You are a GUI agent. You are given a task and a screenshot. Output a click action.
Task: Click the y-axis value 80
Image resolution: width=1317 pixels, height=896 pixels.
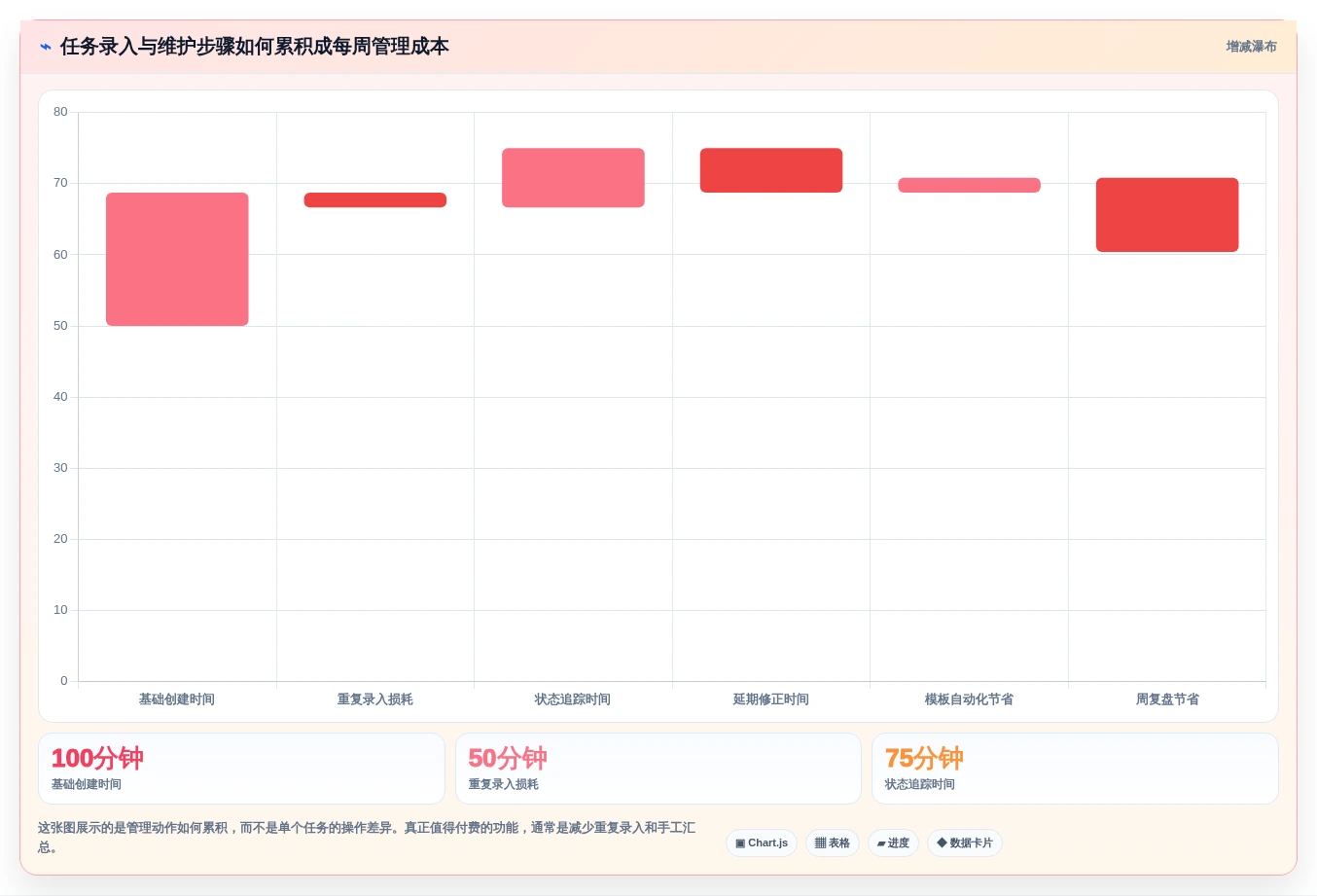[60, 112]
